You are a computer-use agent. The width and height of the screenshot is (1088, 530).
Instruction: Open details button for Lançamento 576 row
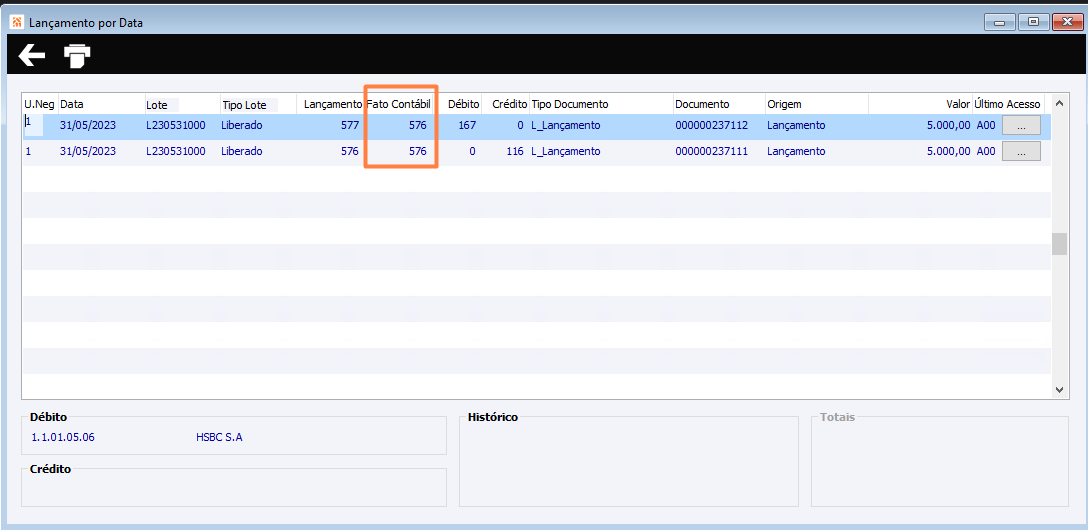1021,151
